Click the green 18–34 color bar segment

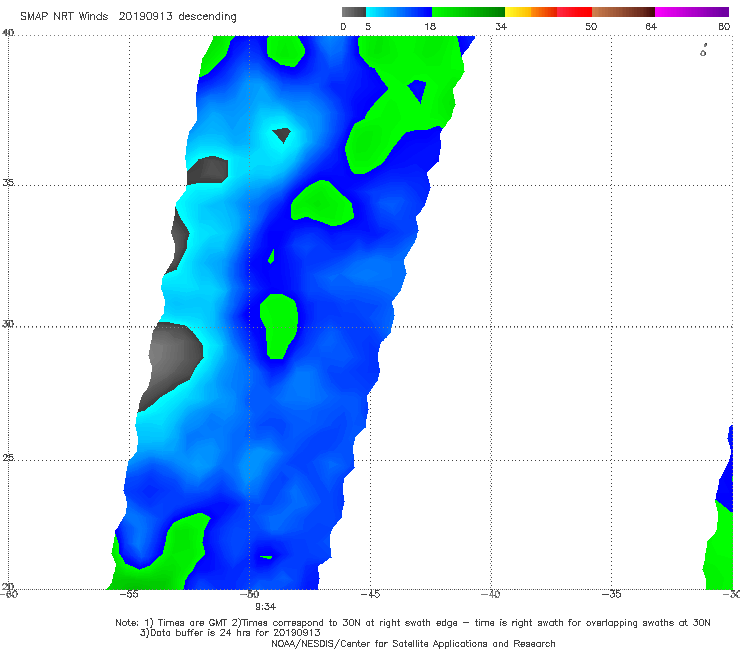[468, 12]
